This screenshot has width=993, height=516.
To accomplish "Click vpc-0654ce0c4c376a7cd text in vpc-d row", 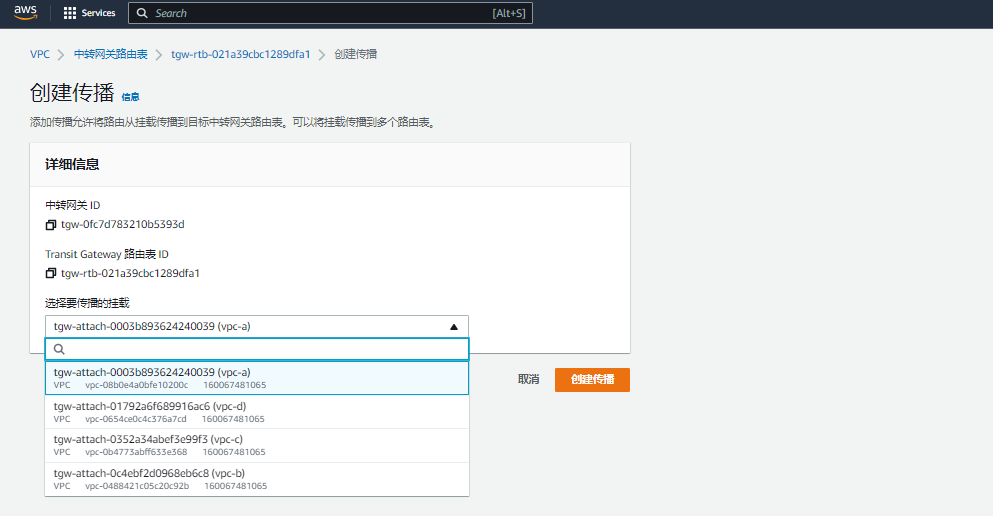I will [136, 419].
